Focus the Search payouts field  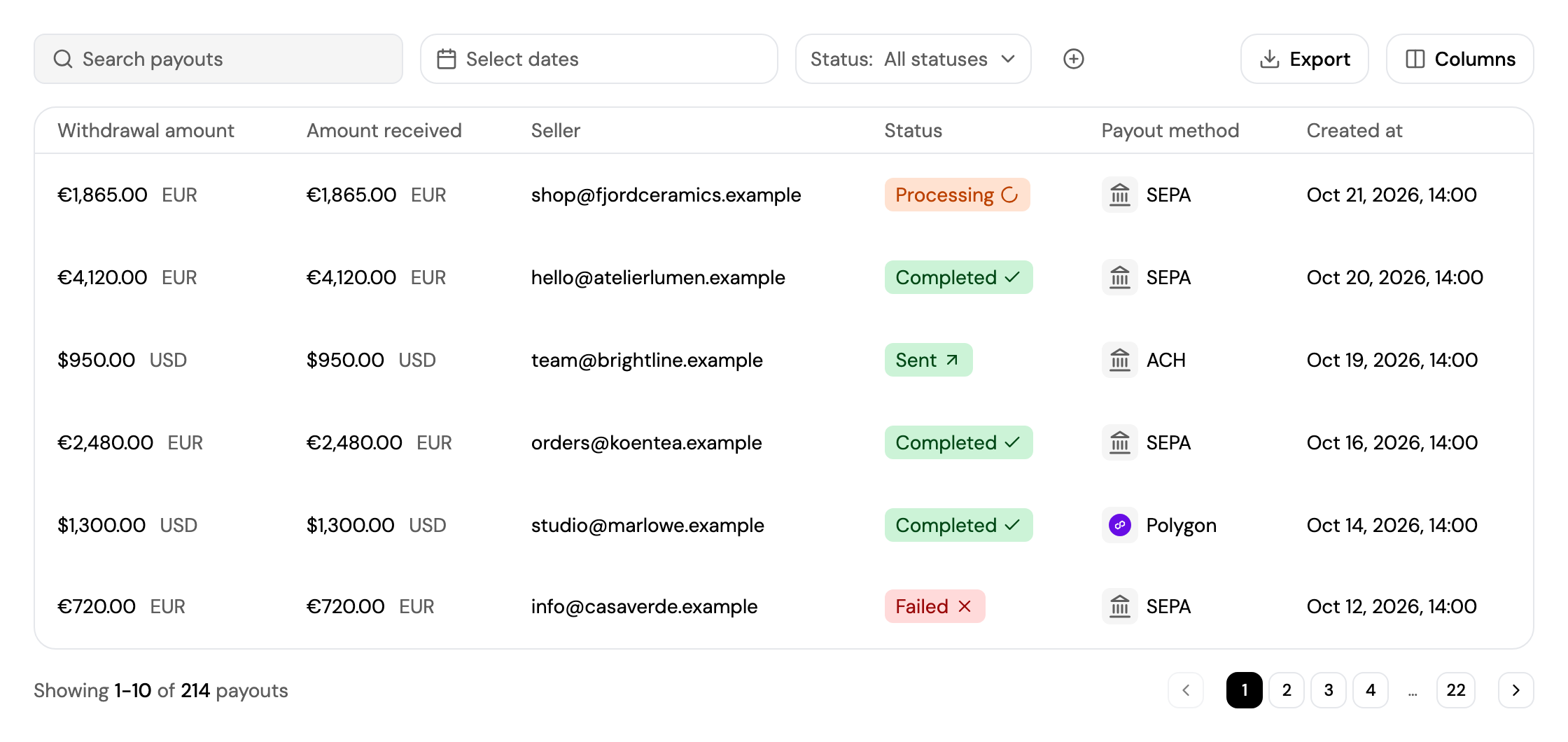pos(218,59)
